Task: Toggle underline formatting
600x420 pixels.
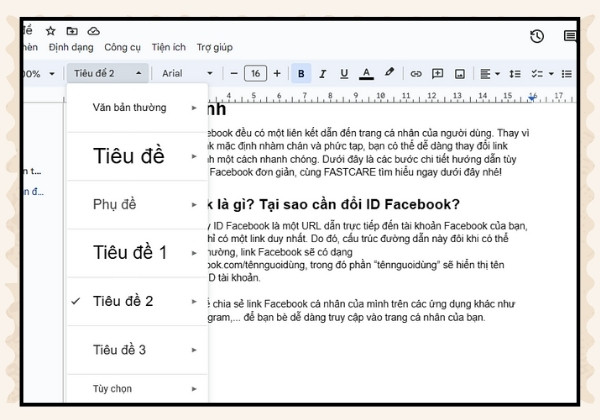Action: pyautogui.click(x=344, y=73)
